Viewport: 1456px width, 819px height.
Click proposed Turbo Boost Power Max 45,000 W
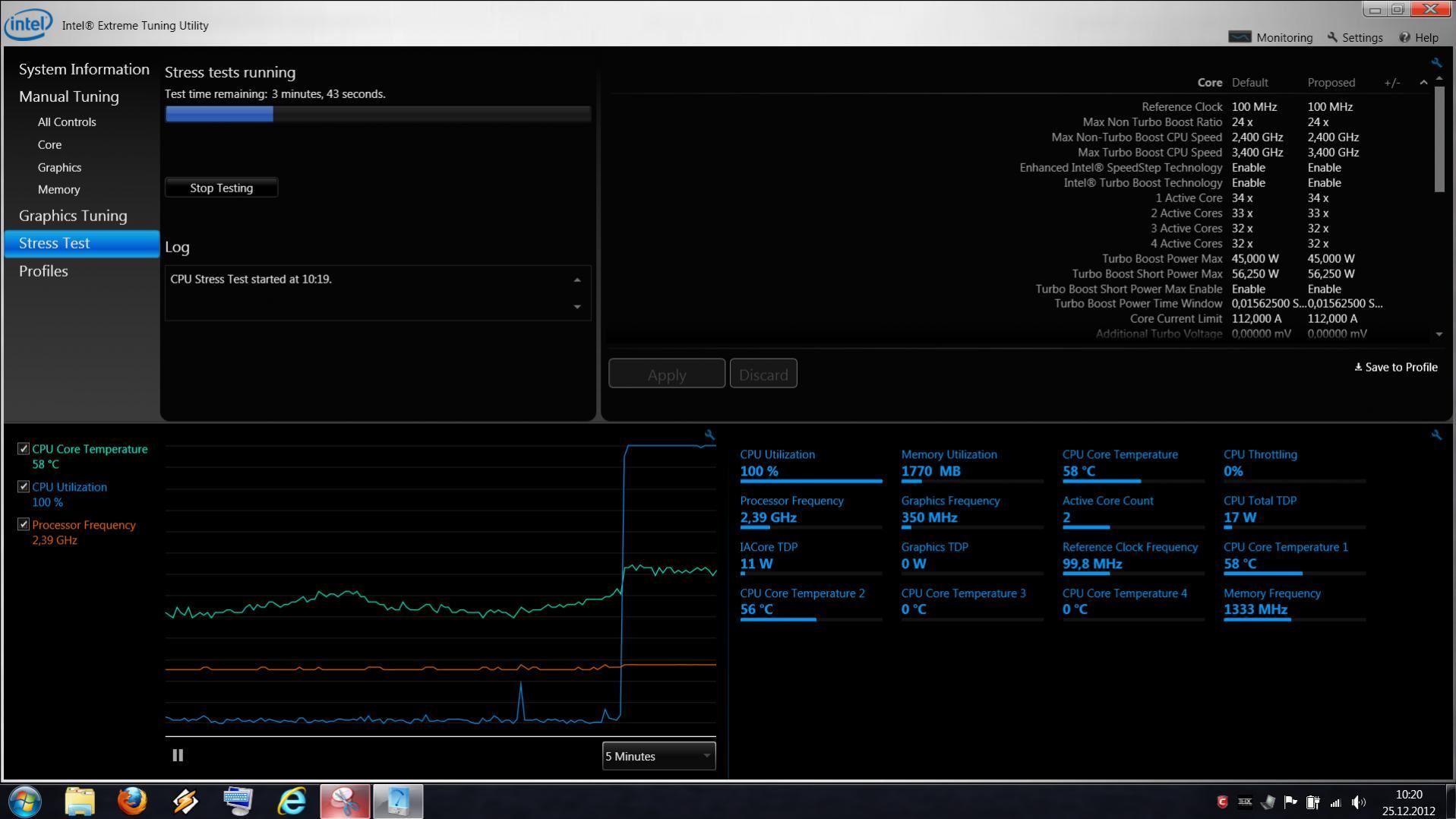click(1331, 258)
